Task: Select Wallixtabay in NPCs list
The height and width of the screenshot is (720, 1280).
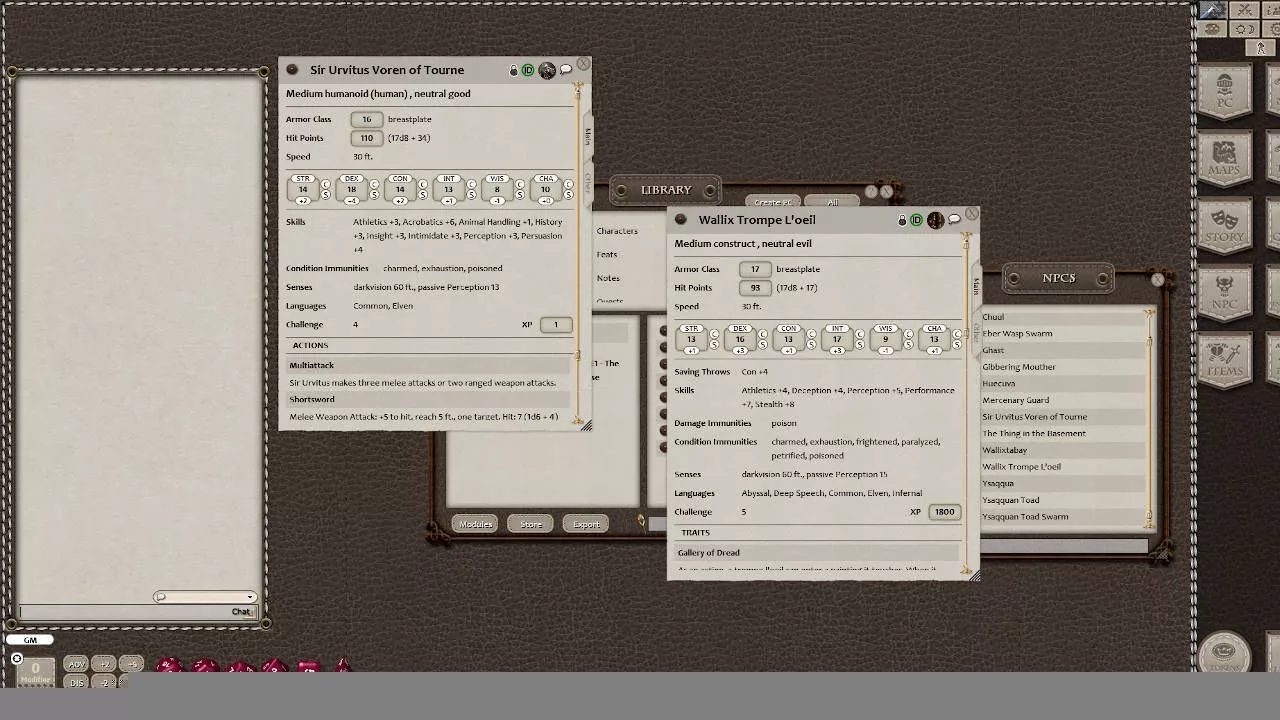Action: point(1063,450)
